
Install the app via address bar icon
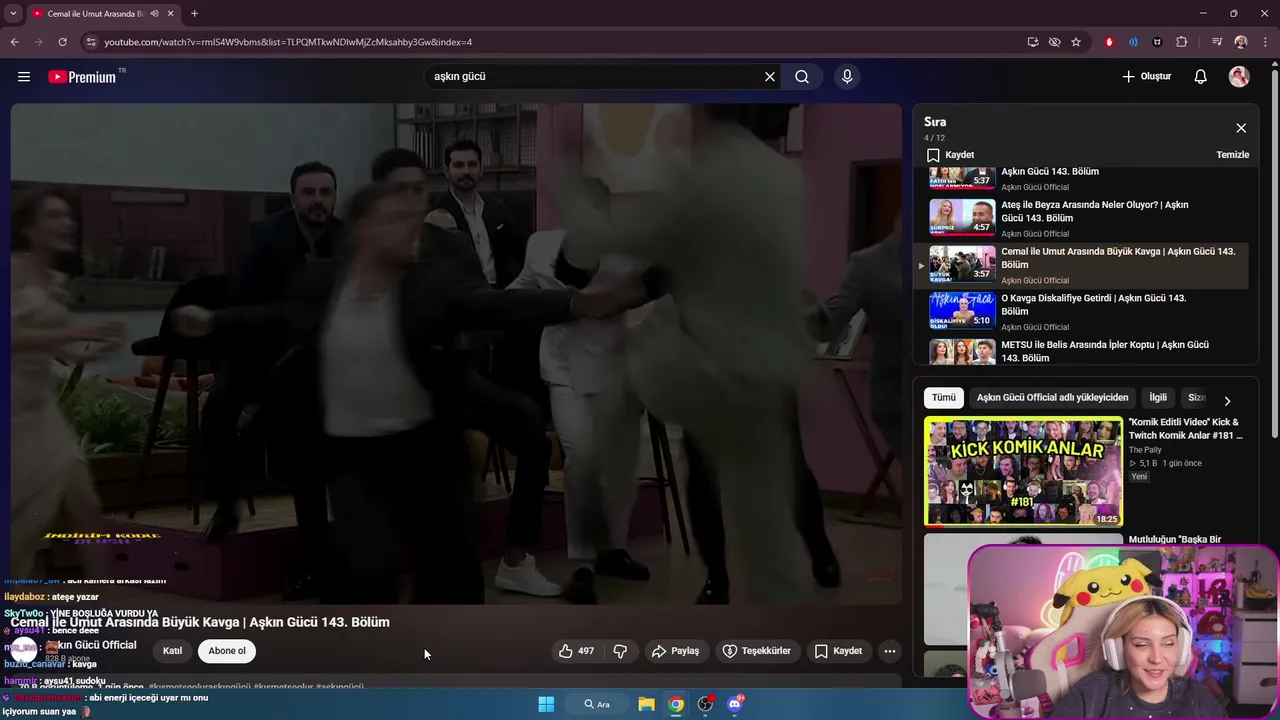[x=1033, y=42]
